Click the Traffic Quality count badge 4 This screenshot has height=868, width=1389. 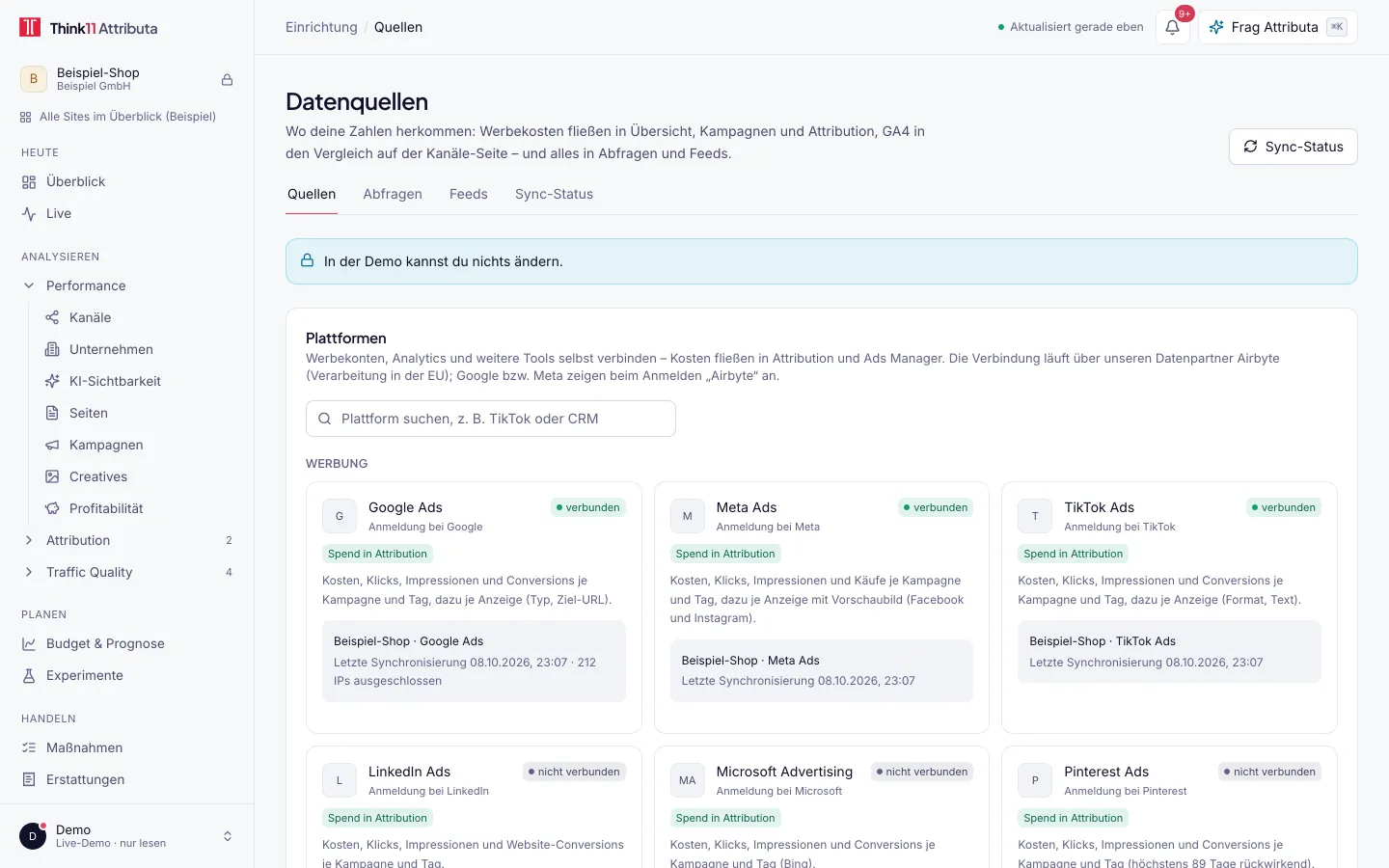[x=229, y=572]
